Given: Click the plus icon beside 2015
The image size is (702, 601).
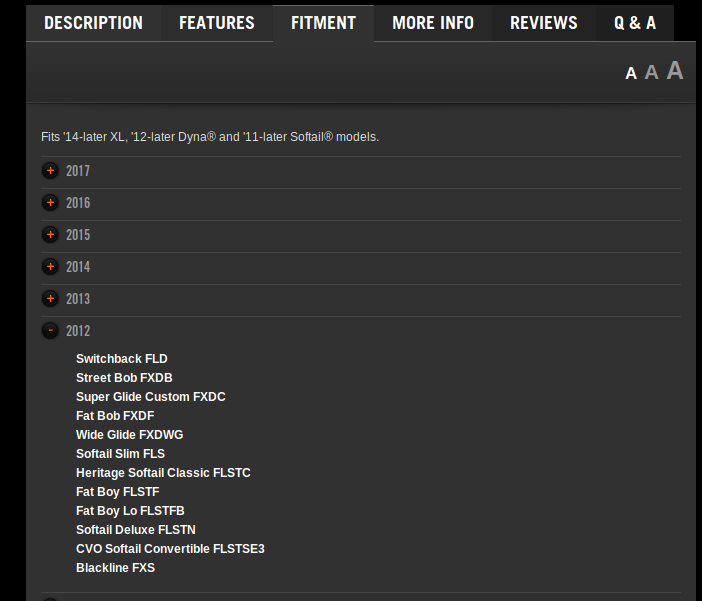Looking at the screenshot, I should click(x=50, y=235).
